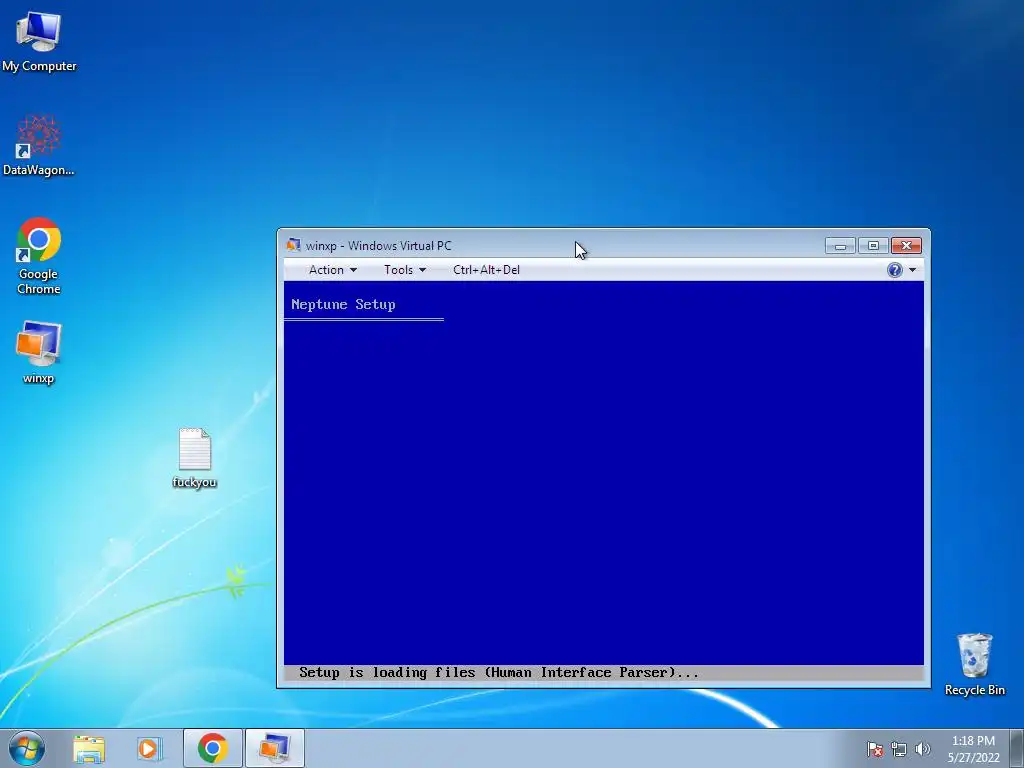Launch Windows Media Player from the taskbar

(x=149, y=748)
